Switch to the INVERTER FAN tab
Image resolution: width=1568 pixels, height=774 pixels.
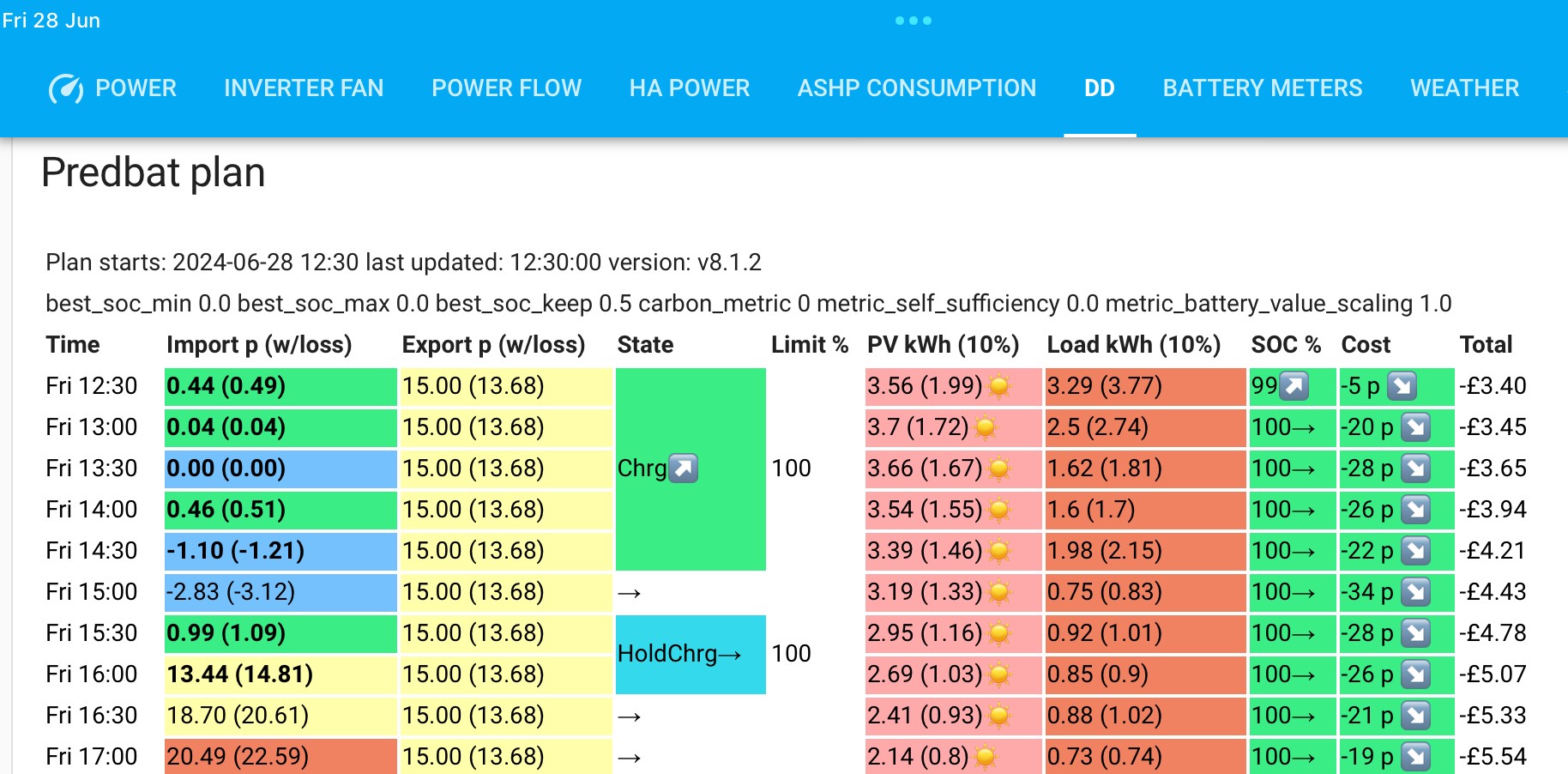click(304, 88)
